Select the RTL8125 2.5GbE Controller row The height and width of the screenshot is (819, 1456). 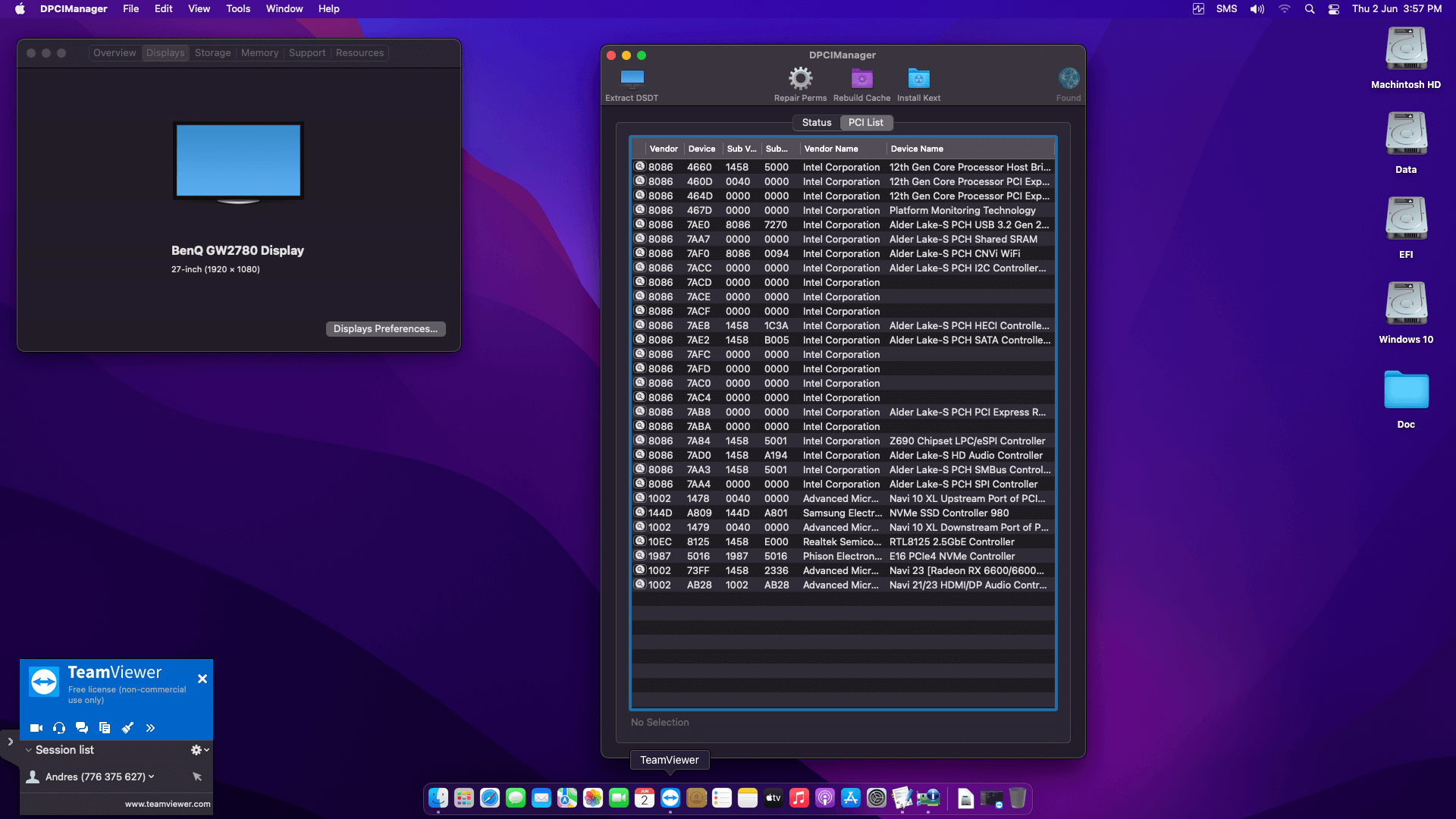point(842,542)
